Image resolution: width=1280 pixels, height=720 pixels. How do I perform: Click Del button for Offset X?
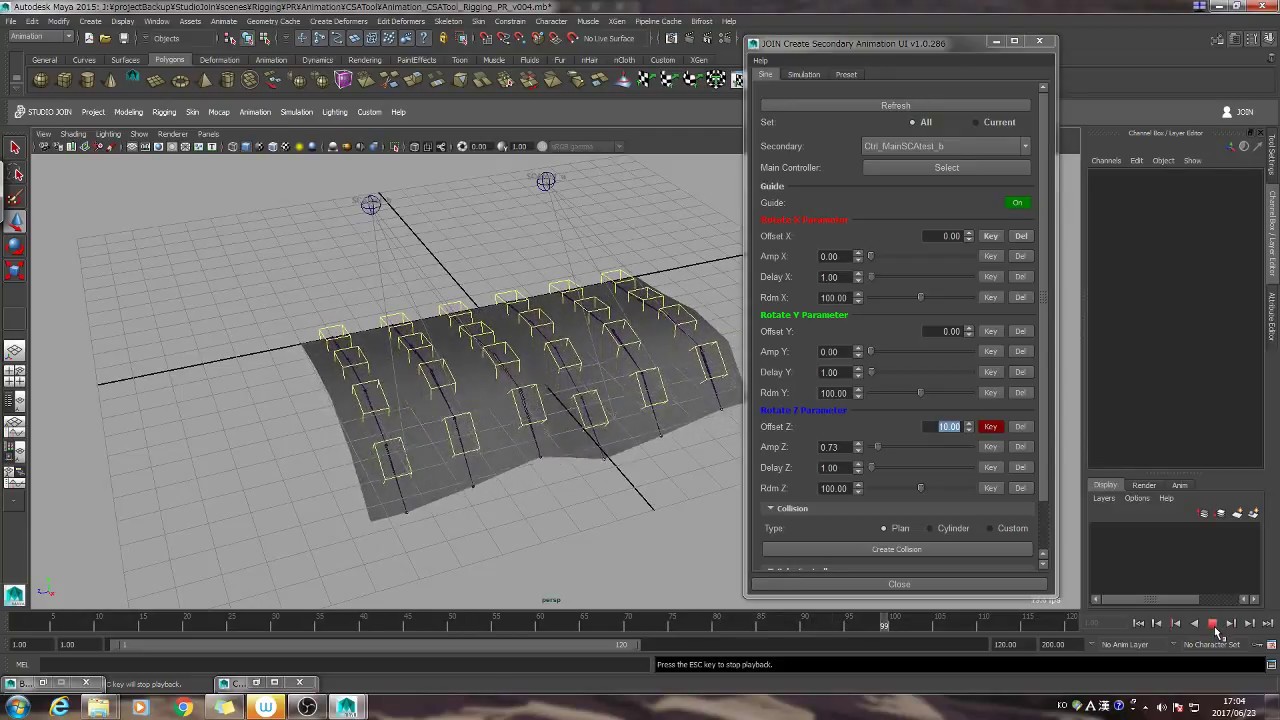(x=1020, y=236)
